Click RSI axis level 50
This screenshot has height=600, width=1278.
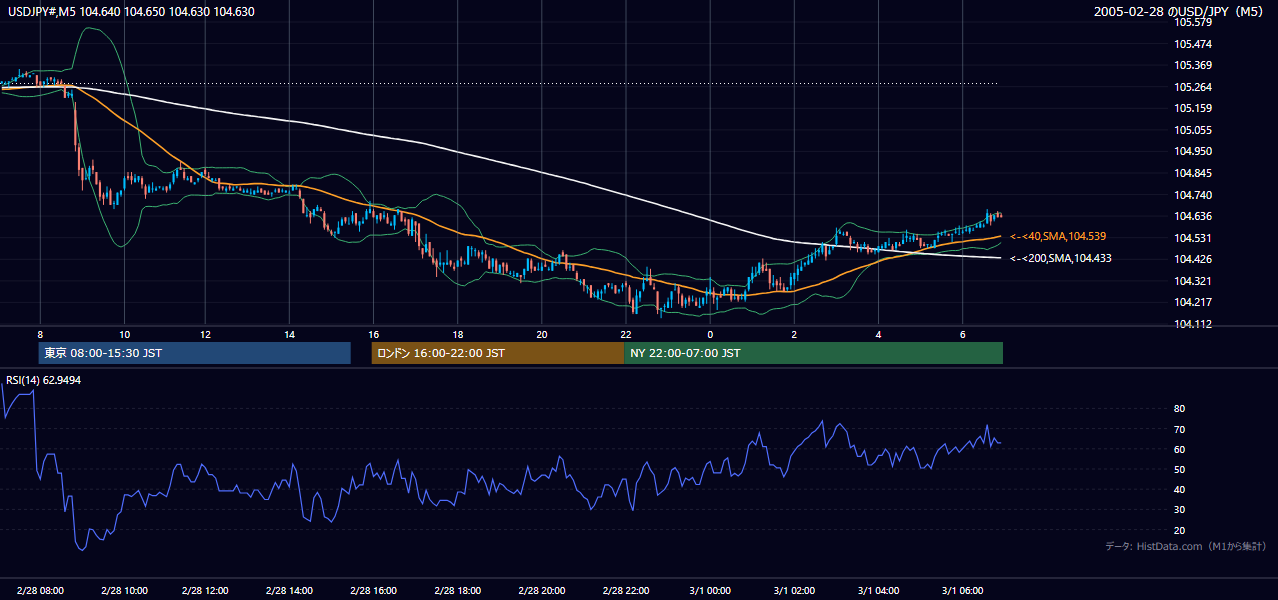click(1180, 469)
